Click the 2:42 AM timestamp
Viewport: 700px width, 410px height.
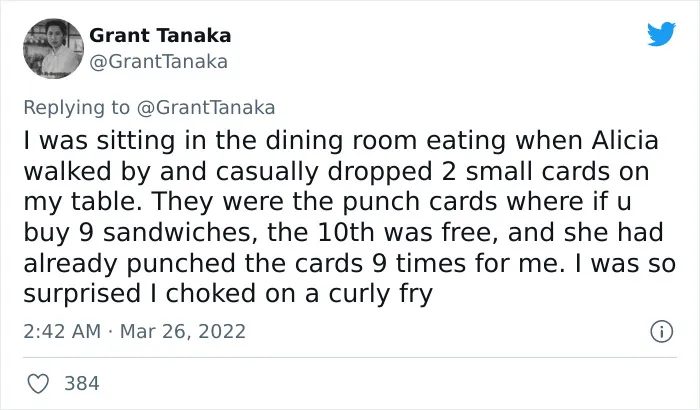62,331
